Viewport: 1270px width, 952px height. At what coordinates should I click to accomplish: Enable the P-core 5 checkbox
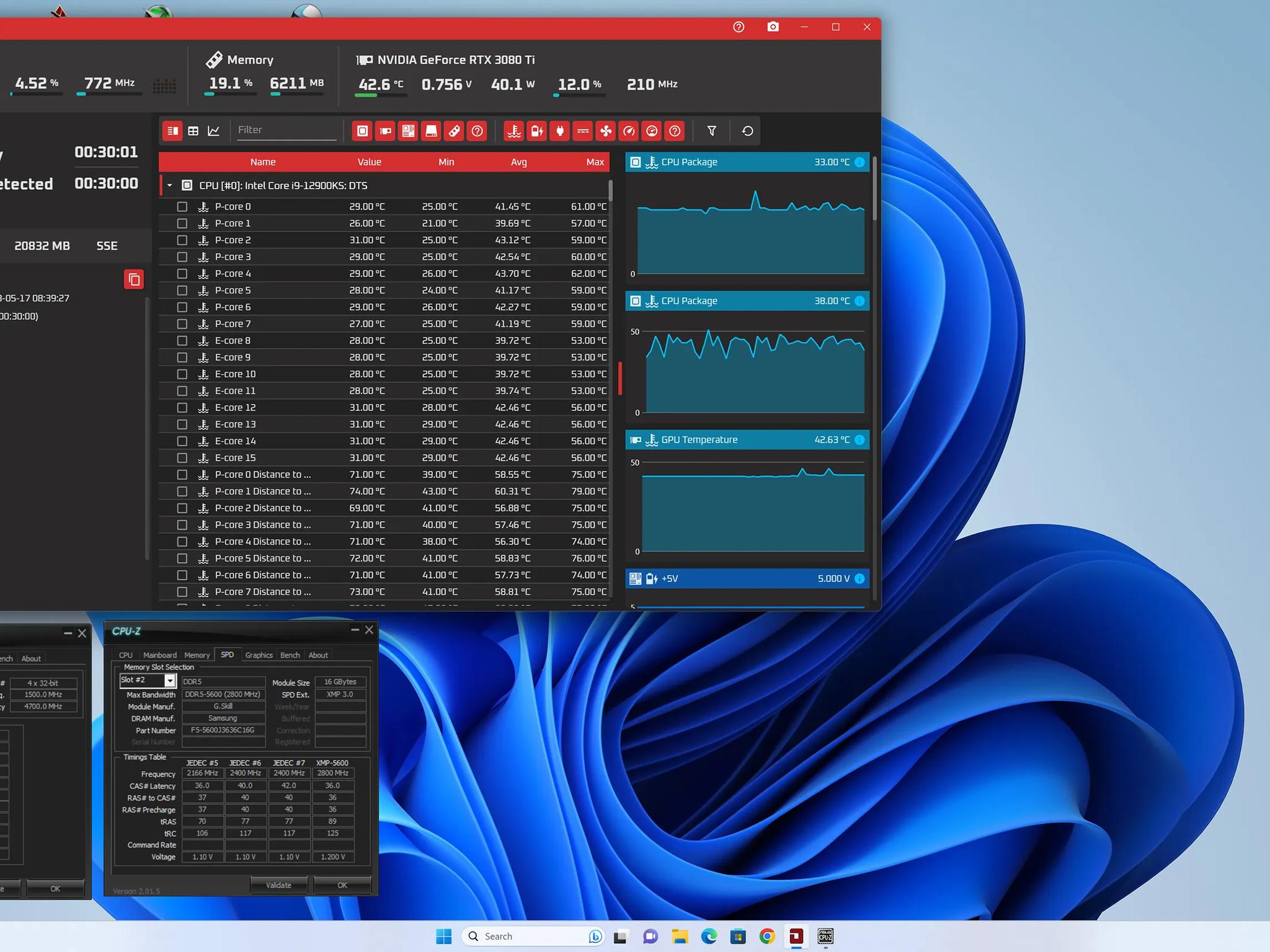pos(182,290)
